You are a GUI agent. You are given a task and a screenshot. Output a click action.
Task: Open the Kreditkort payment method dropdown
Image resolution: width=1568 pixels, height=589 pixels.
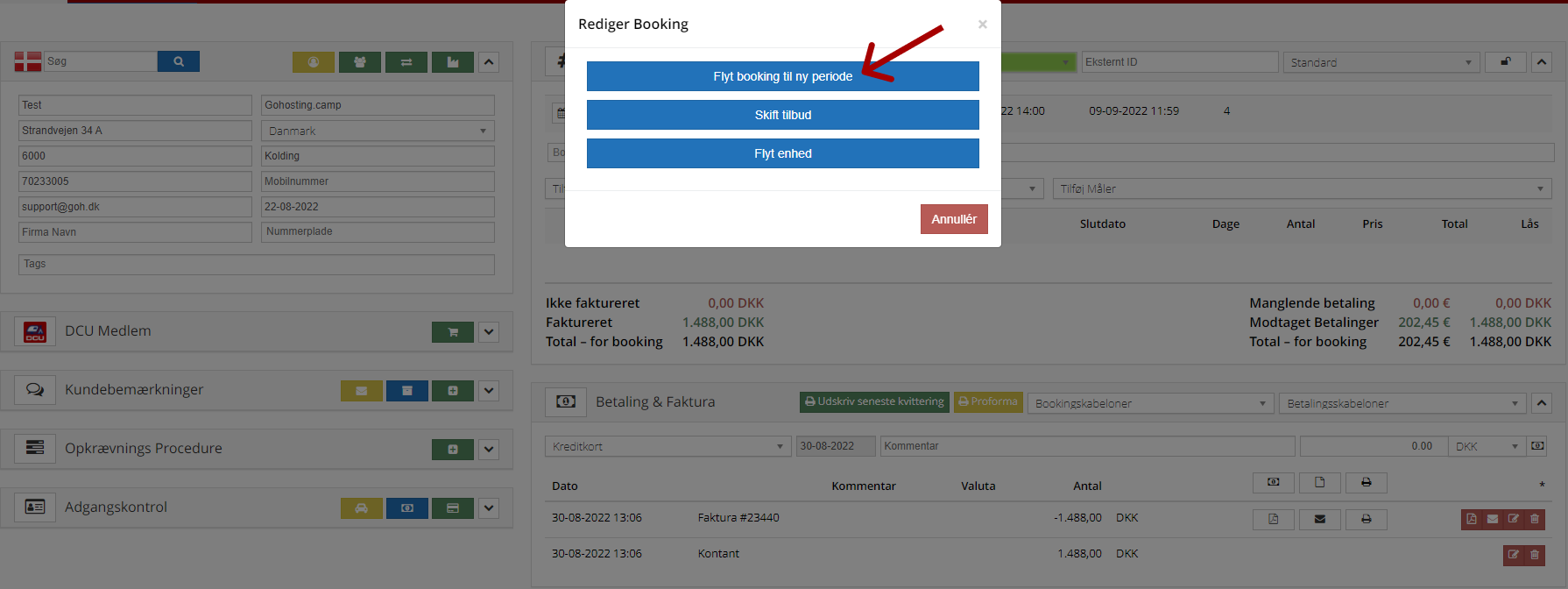(667, 446)
